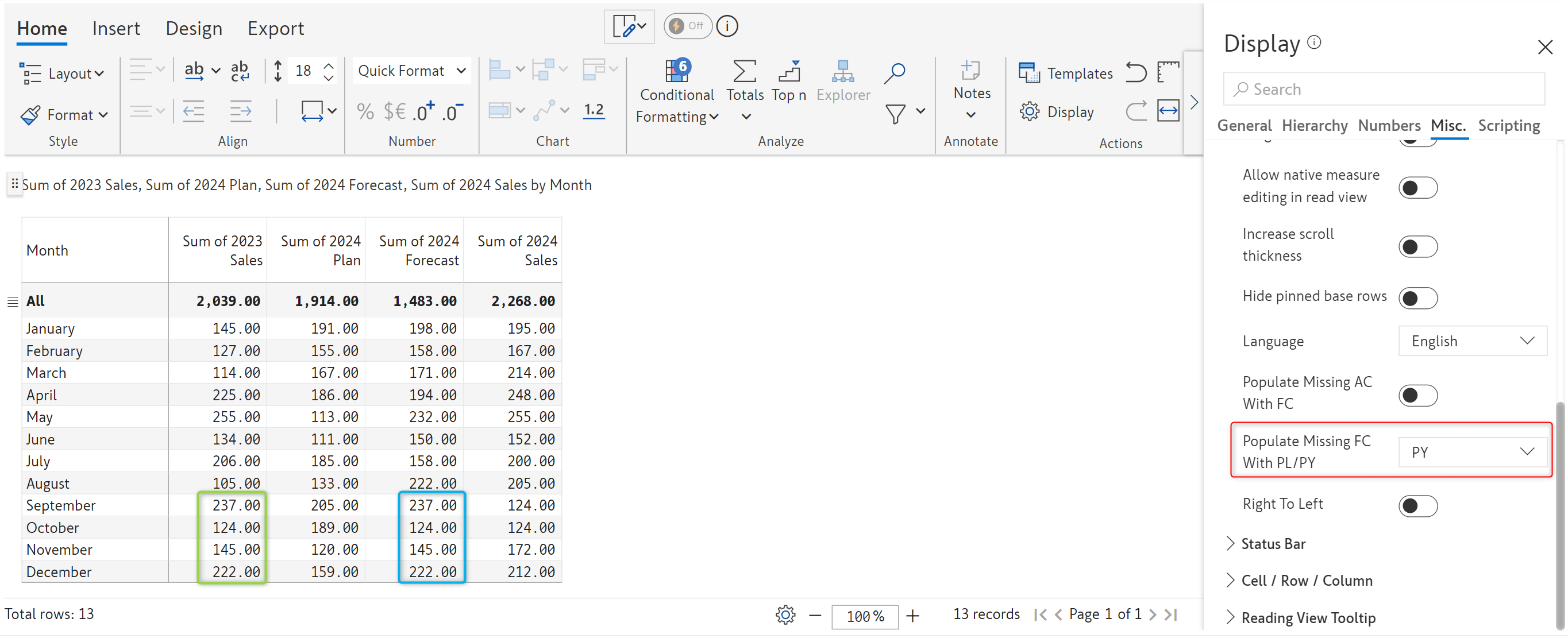
Task: Switch to the Design tab
Action: pyautogui.click(x=194, y=29)
